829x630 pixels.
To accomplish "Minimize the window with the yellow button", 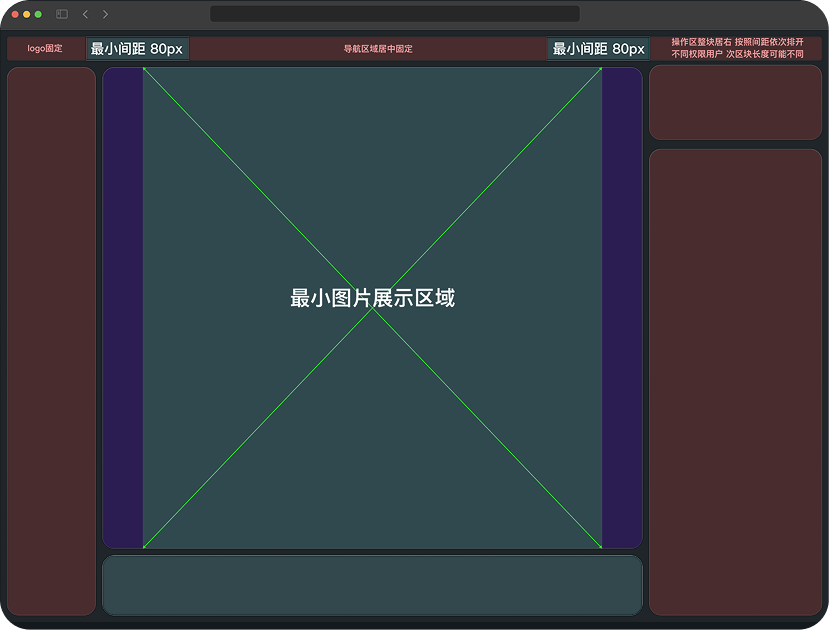I will (x=26, y=14).
